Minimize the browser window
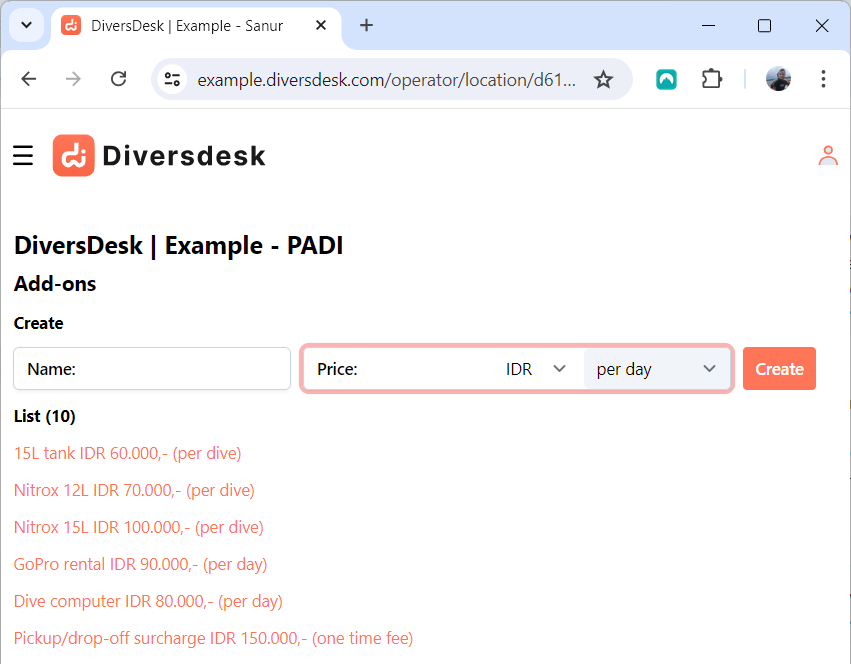This screenshot has width=851, height=664. click(x=708, y=26)
